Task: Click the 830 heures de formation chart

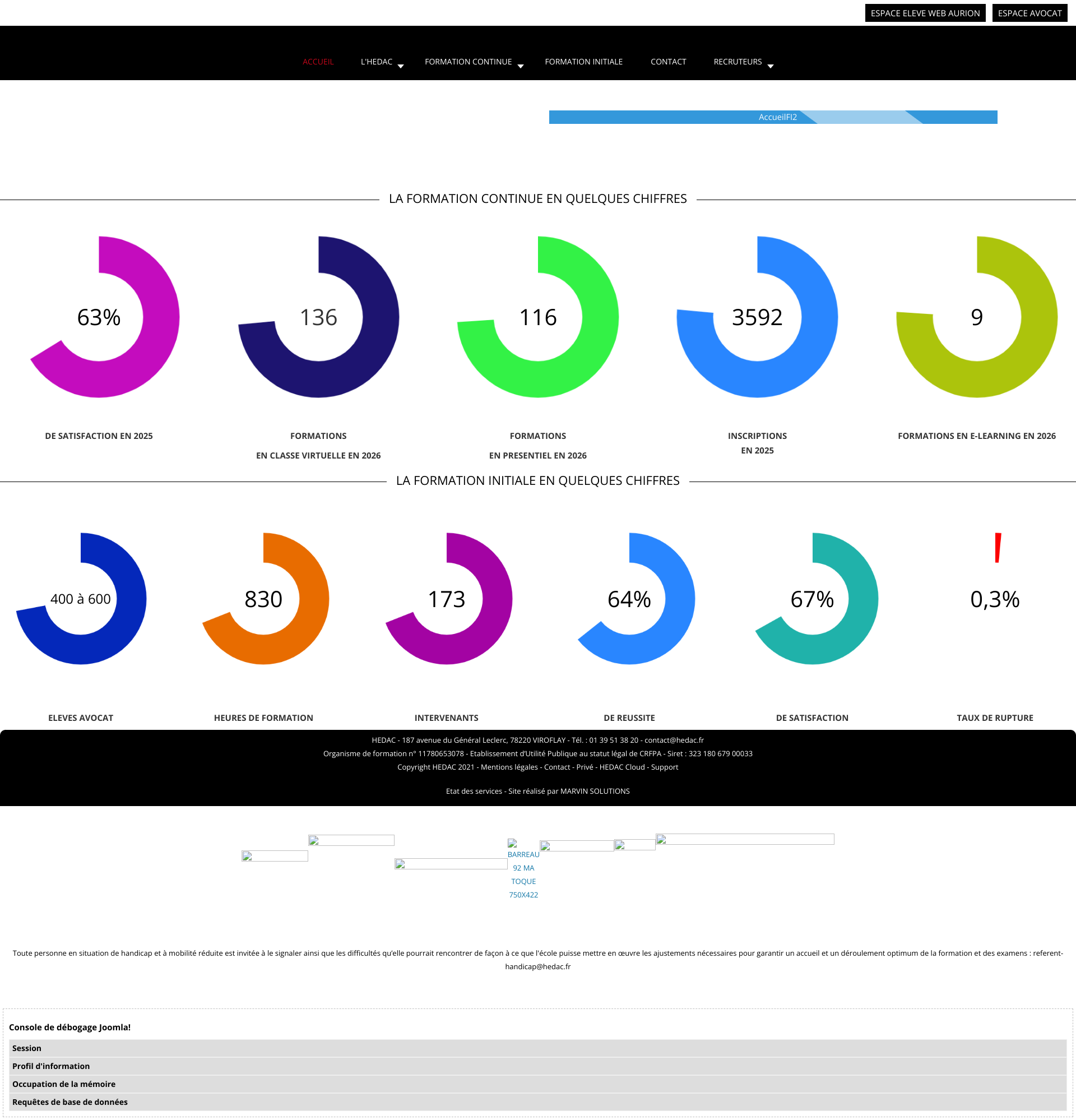Action: (x=263, y=599)
